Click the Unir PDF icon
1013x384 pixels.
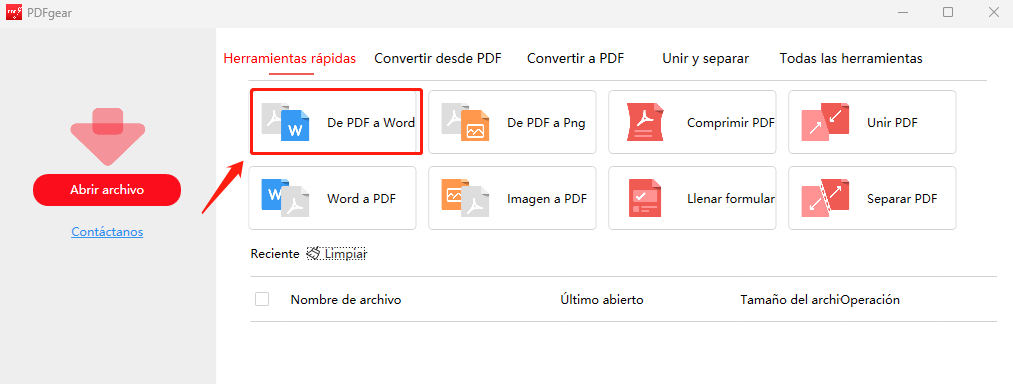pyautogui.click(x=825, y=122)
